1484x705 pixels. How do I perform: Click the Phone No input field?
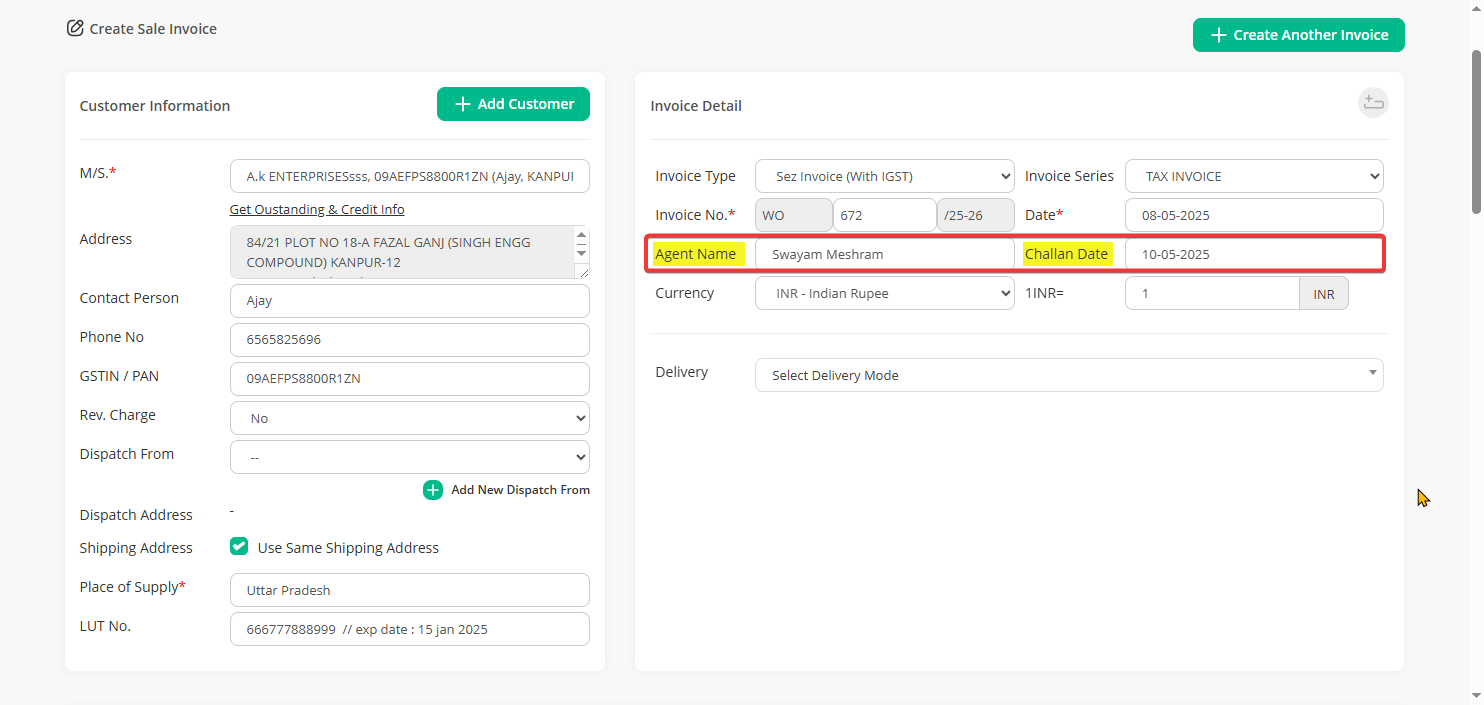pos(409,340)
